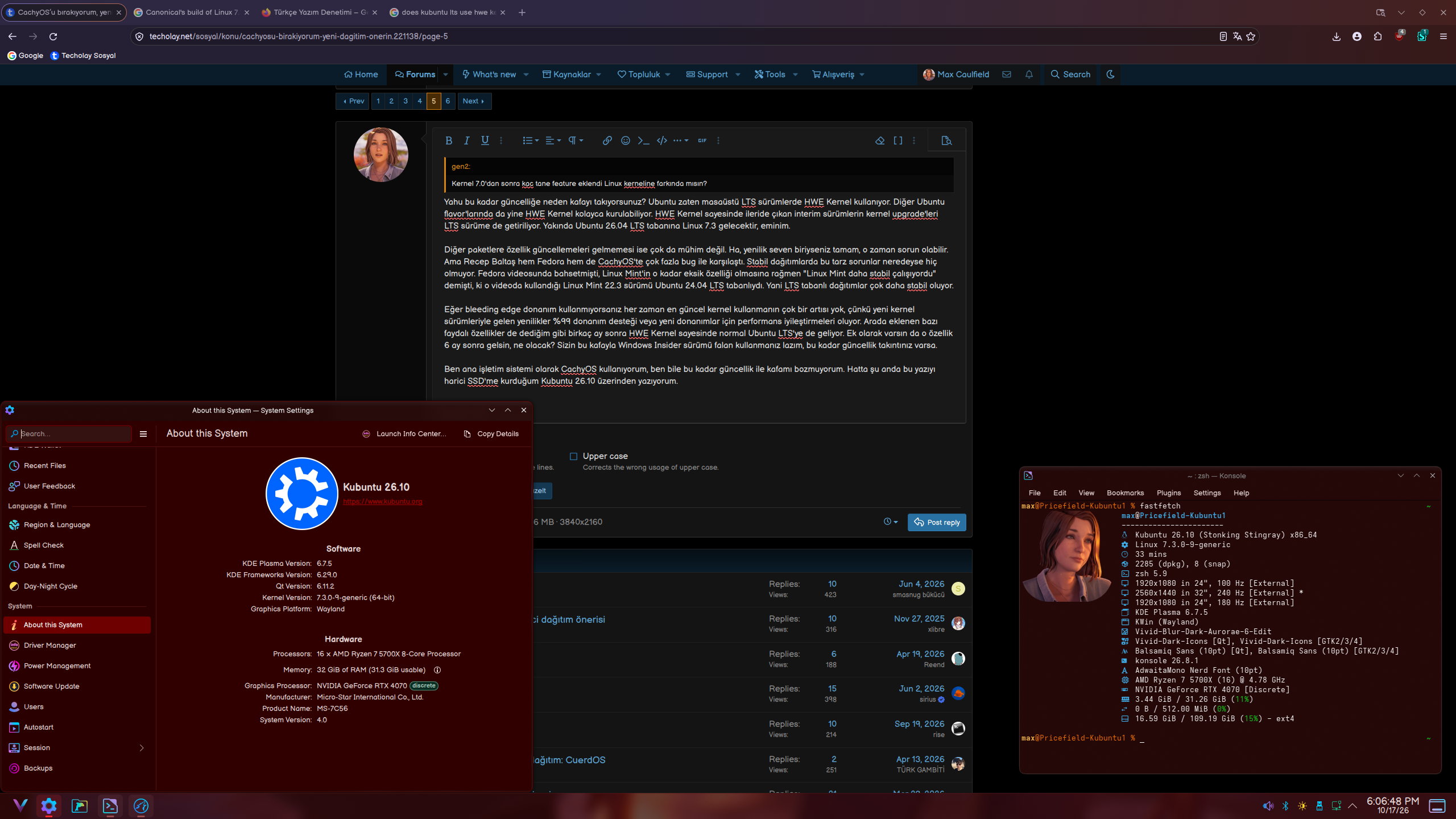Go to the Next page

(x=474, y=101)
